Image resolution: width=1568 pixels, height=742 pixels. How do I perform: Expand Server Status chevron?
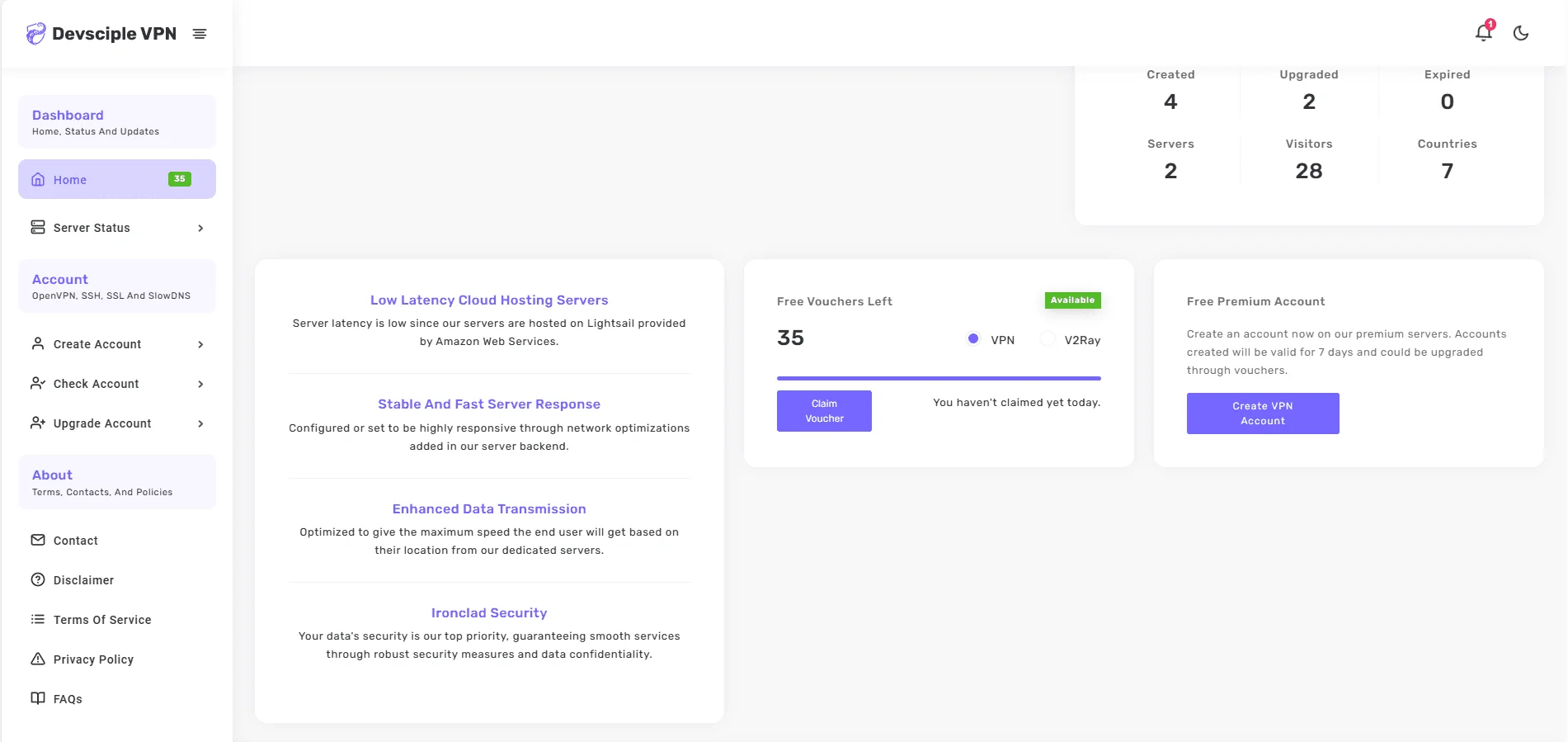tap(200, 228)
